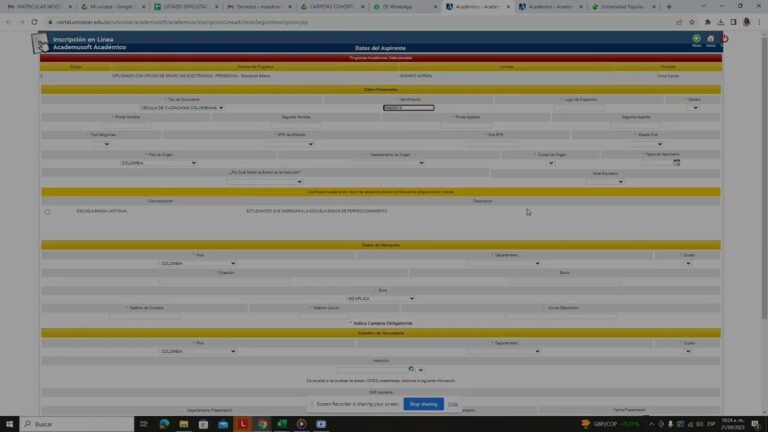The image size is (768, 432).
Task: Switch to the LISTADO DIFICULTAD tab
Action: [186, 7]
